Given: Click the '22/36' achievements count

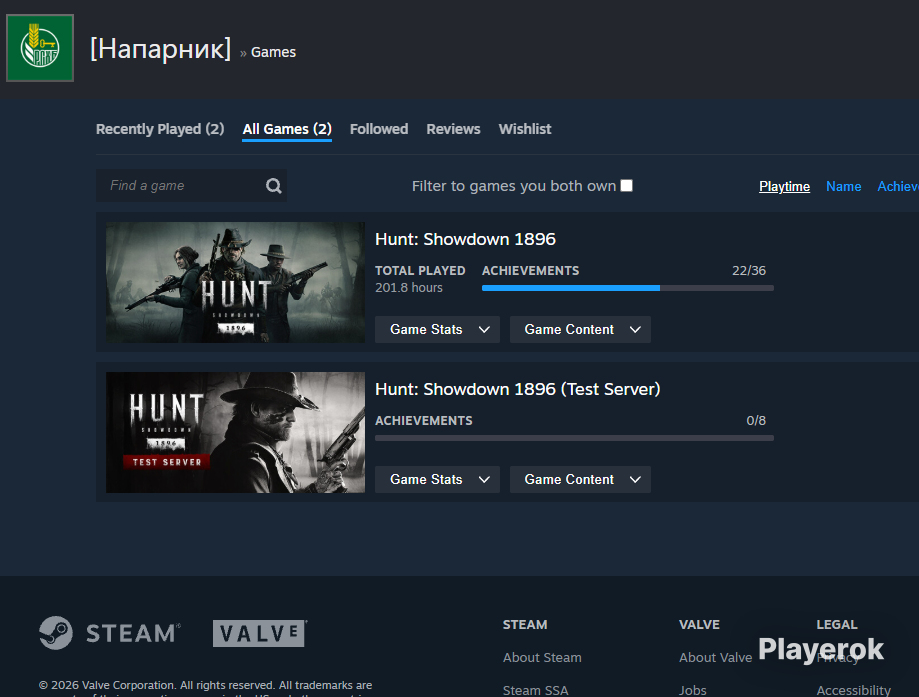Looking at the screenshot, I should tap(749, 270).
